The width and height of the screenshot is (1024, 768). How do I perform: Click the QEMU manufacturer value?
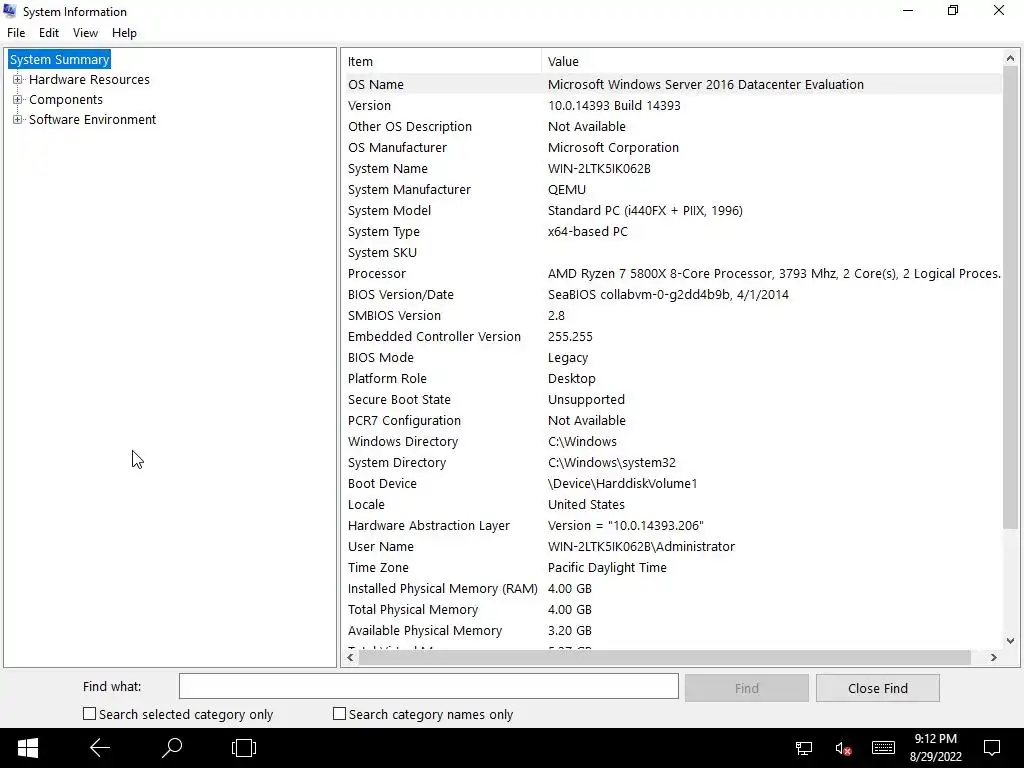click(567, 189)
